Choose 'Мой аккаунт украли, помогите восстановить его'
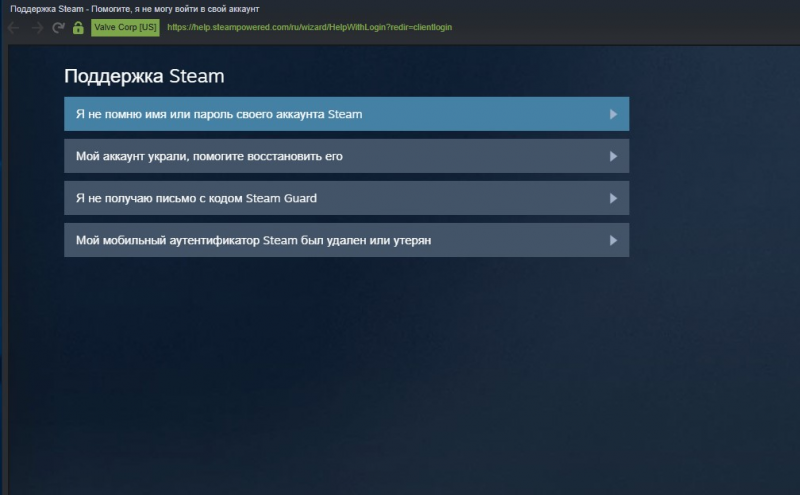Viewport: 800px width, 495px height. point(346,156)
